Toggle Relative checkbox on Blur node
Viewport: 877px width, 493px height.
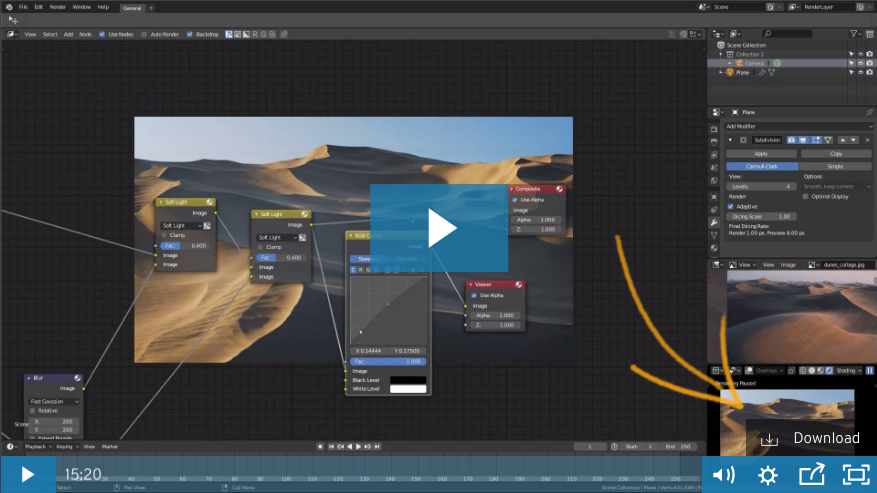32,411
